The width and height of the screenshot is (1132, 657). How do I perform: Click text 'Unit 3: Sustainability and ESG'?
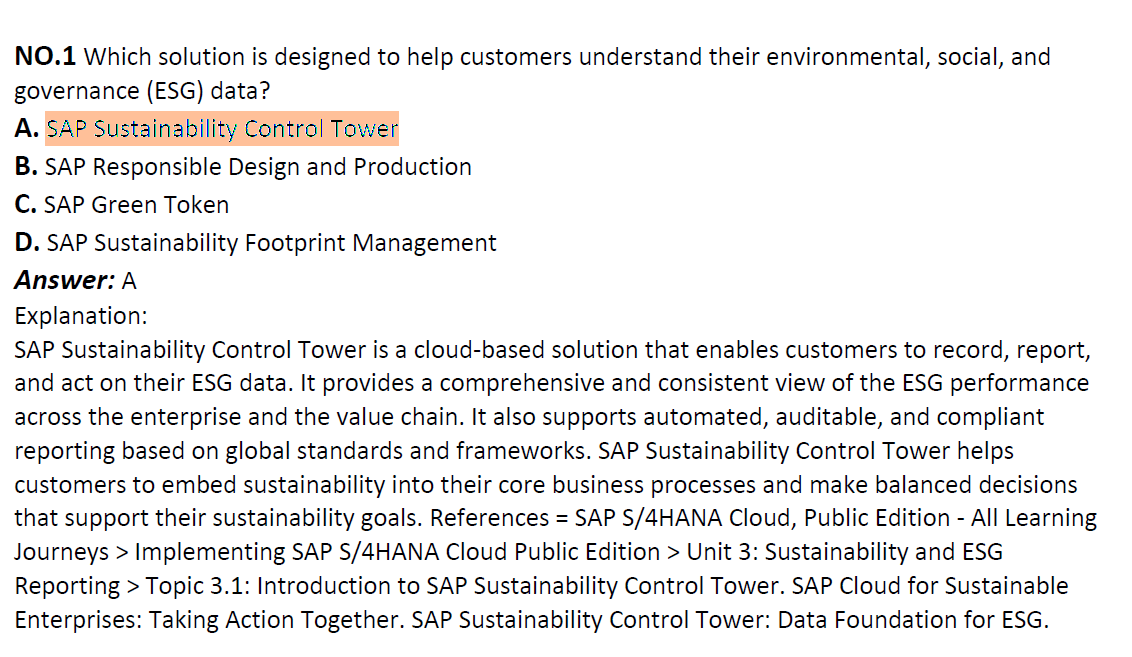click(x=845, y=552)
